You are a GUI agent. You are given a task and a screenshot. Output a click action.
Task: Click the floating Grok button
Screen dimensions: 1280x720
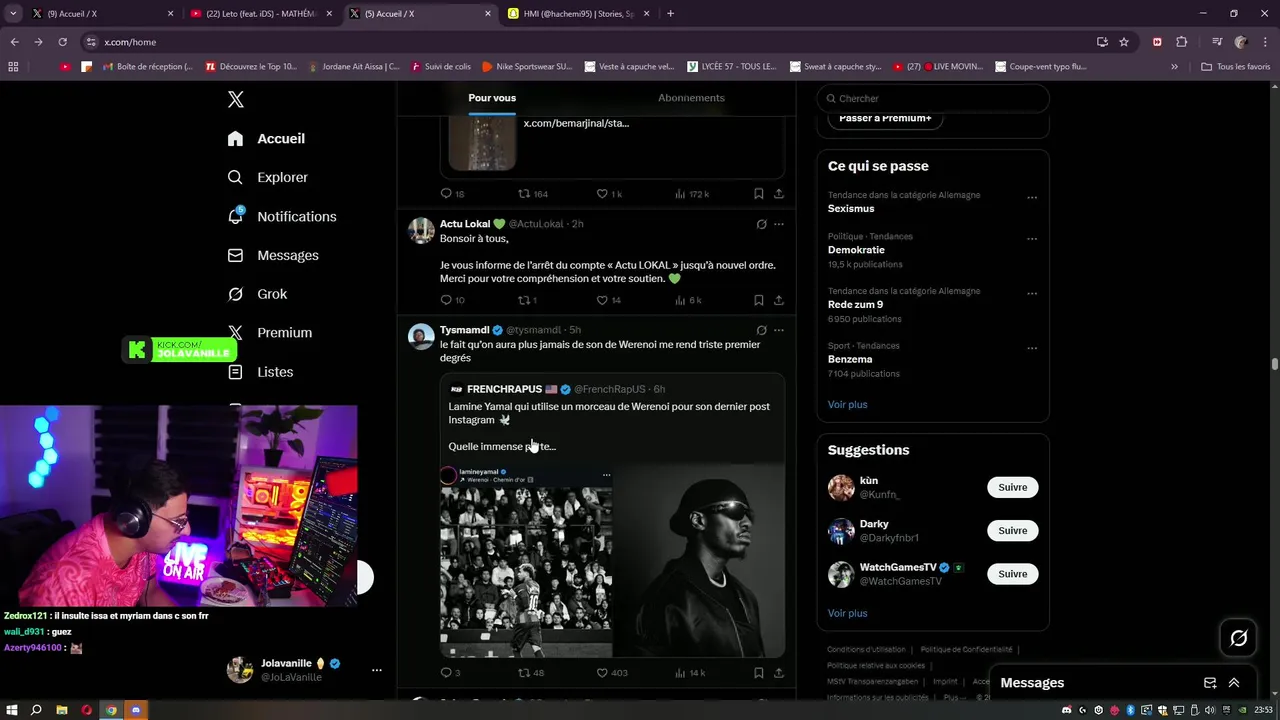click(x=1238, y=638)
